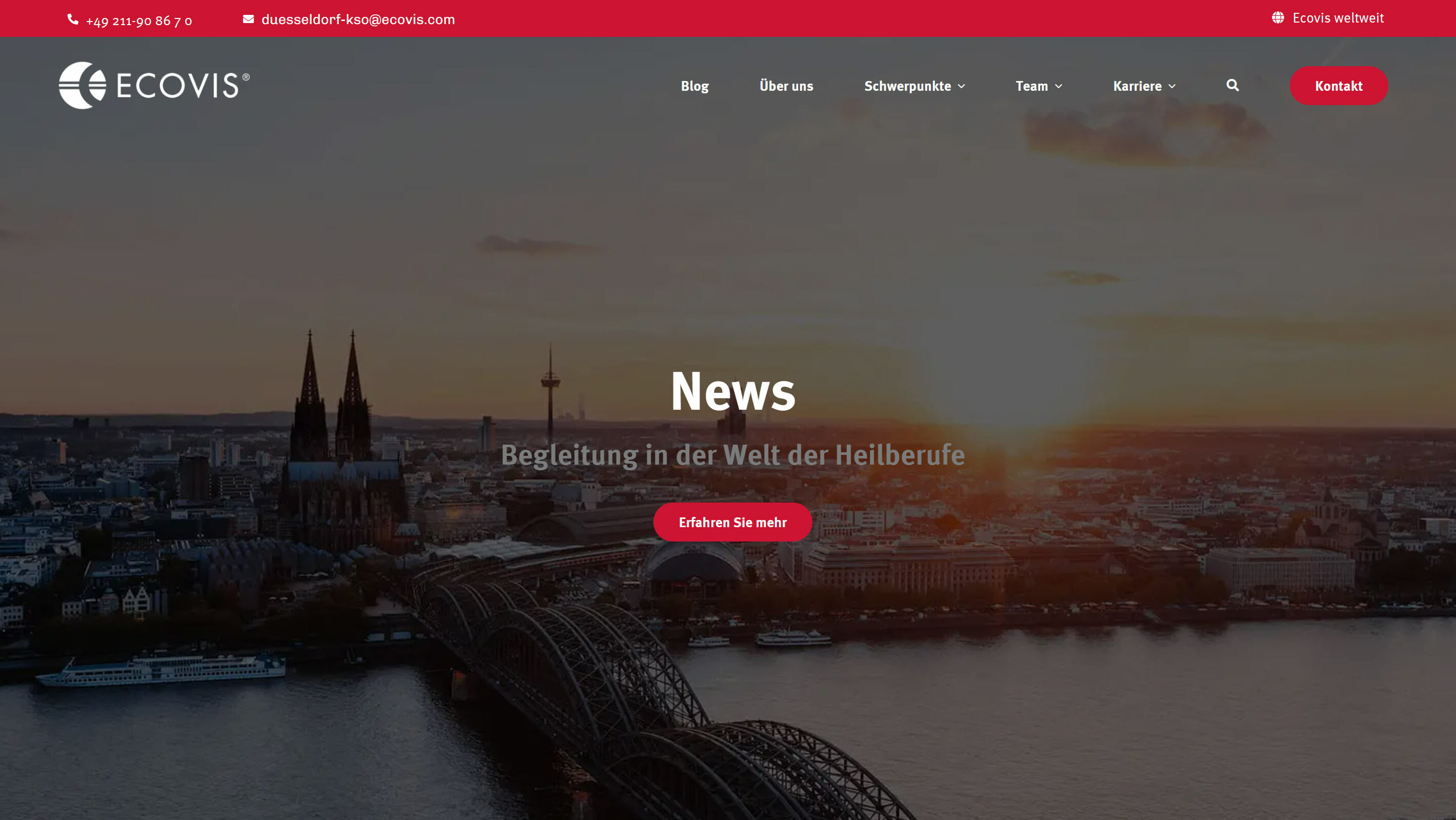Click the globe icon beside Ecovis weltweit
This screenshot has width=1456, height=820.
click(x=1278, y=18)
